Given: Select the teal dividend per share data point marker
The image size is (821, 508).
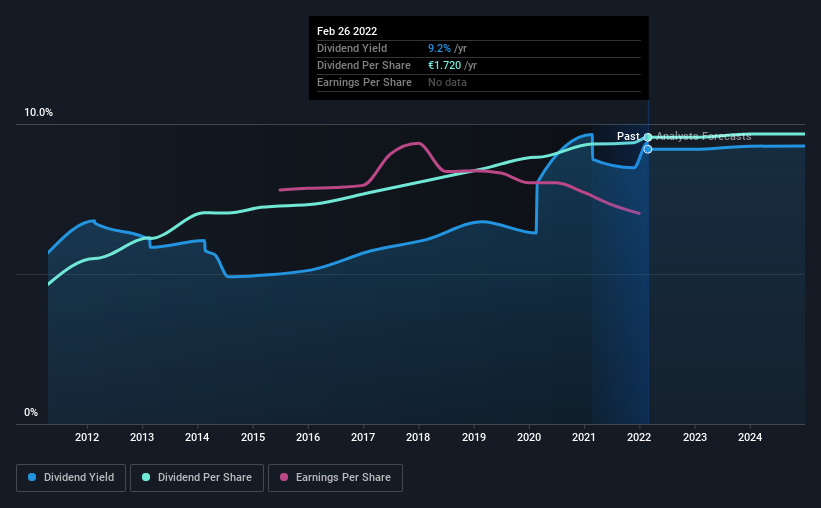Looking at the screenshot, I should pyautogui.click(x=648, y=137).
